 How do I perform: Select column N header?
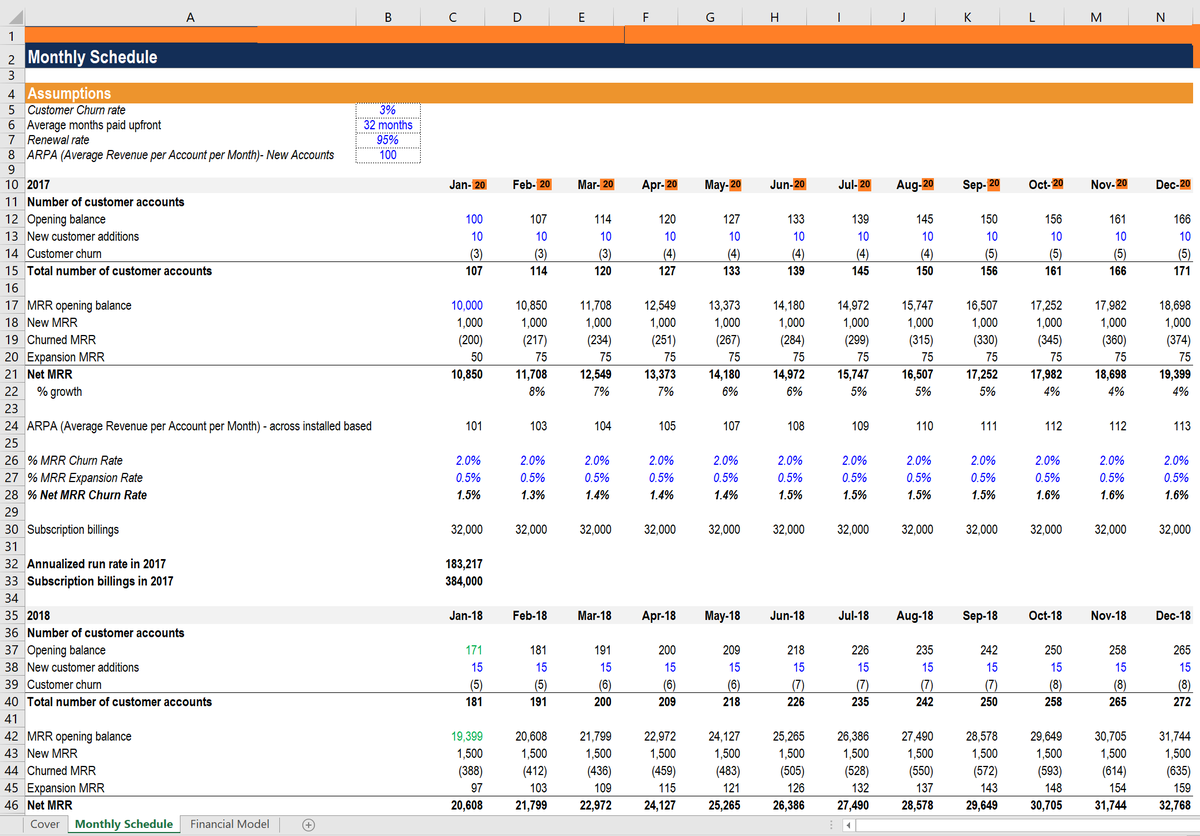pos(1160,16)
